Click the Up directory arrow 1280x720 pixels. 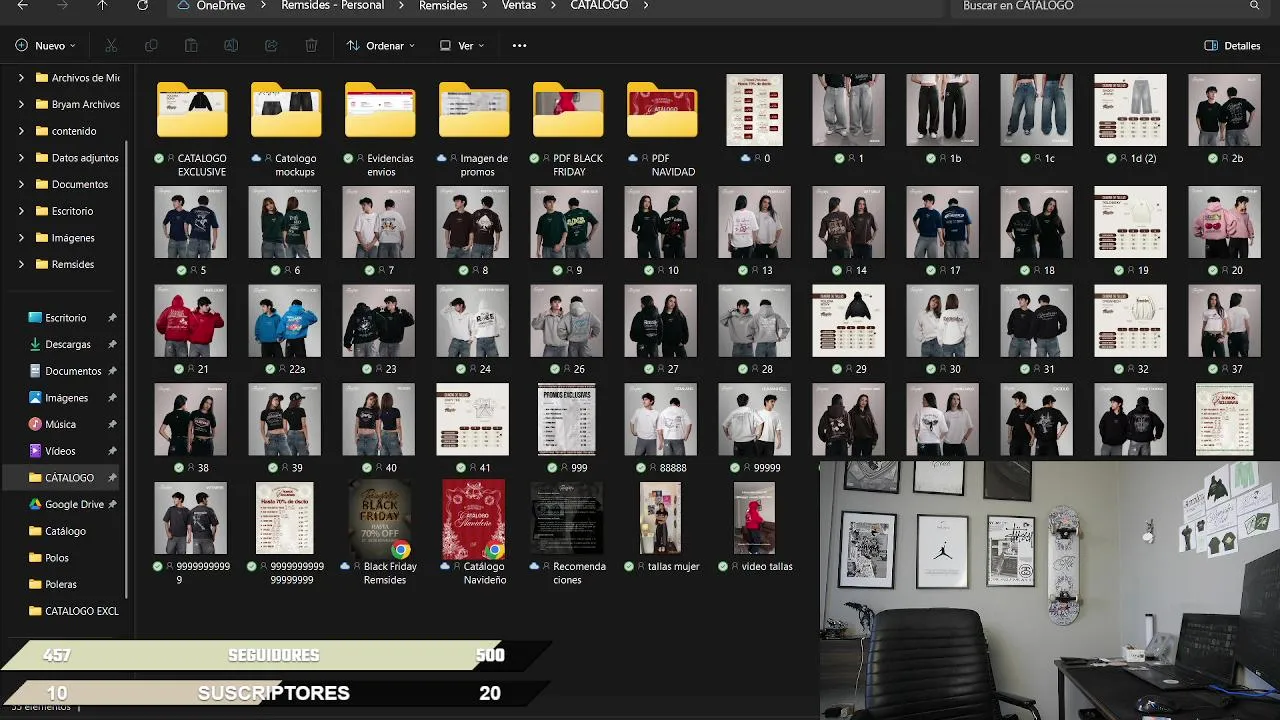click(102, 6)
